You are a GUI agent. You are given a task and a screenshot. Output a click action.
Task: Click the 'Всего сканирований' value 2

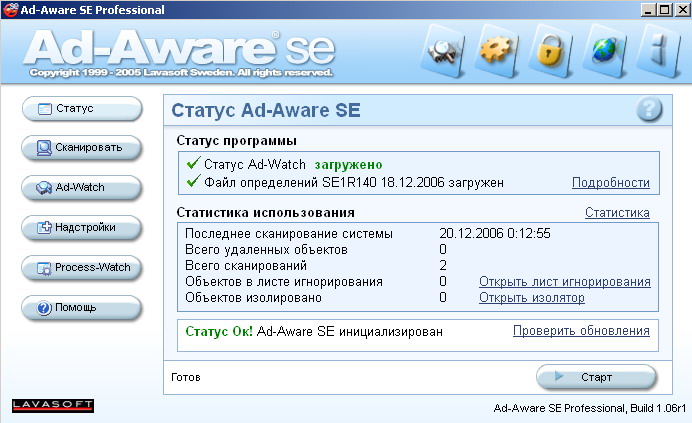pyautogui.click(x=443, y=265)
